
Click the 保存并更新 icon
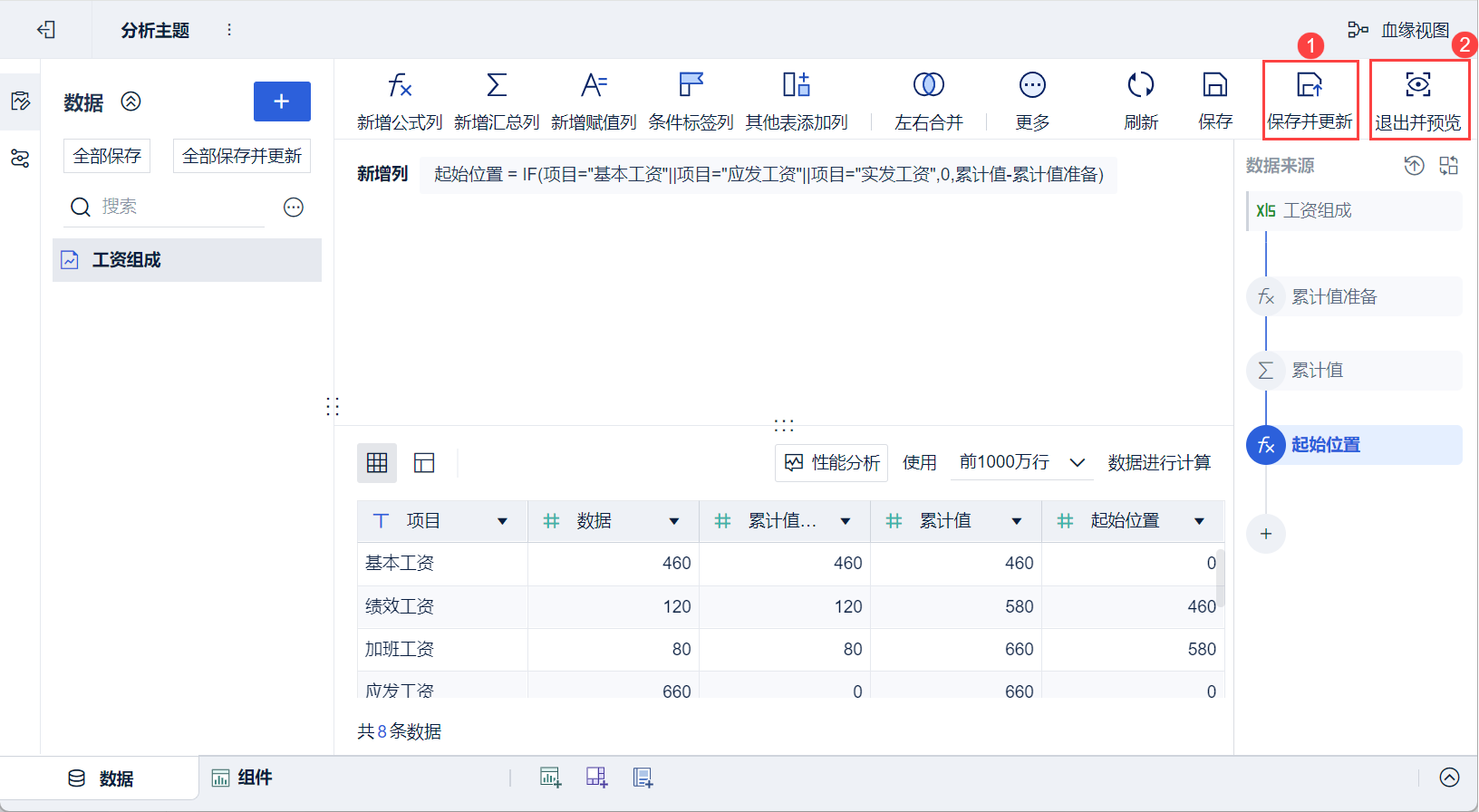click(x=1310, y=86)
